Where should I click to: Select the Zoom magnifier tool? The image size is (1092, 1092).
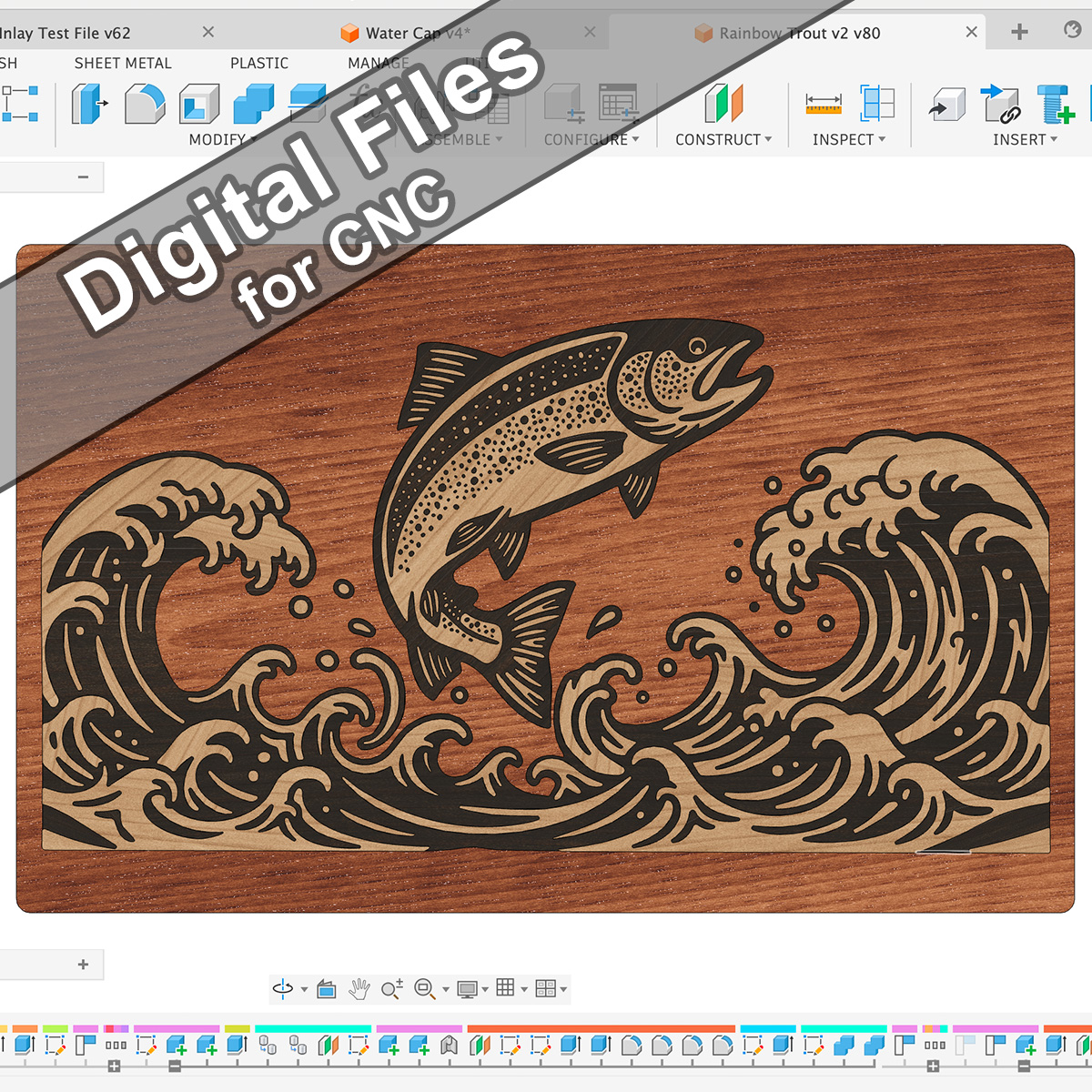point(391,989)
